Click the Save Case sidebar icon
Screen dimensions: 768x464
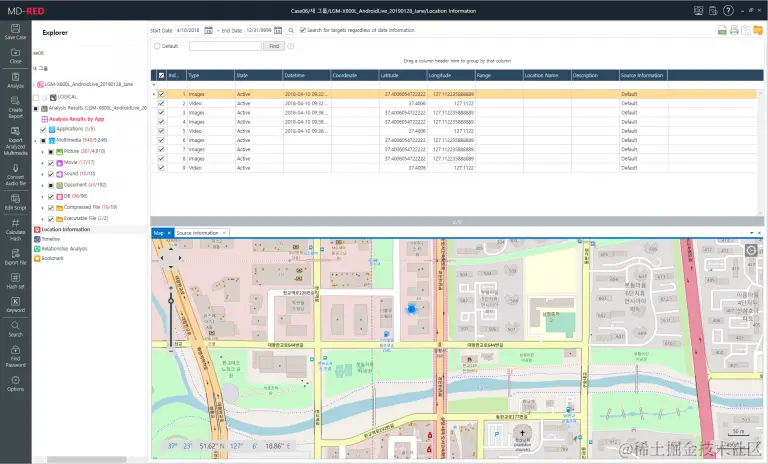tap(15, 32)
